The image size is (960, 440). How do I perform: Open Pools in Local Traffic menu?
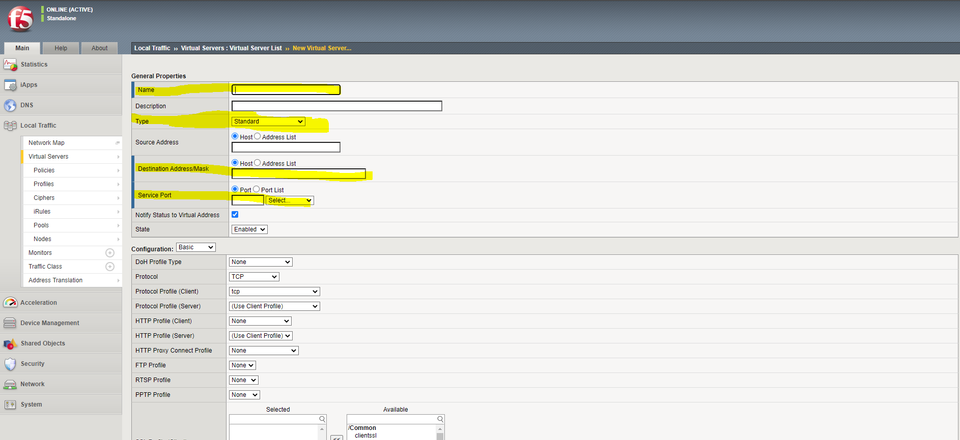(x=42, y=226)
